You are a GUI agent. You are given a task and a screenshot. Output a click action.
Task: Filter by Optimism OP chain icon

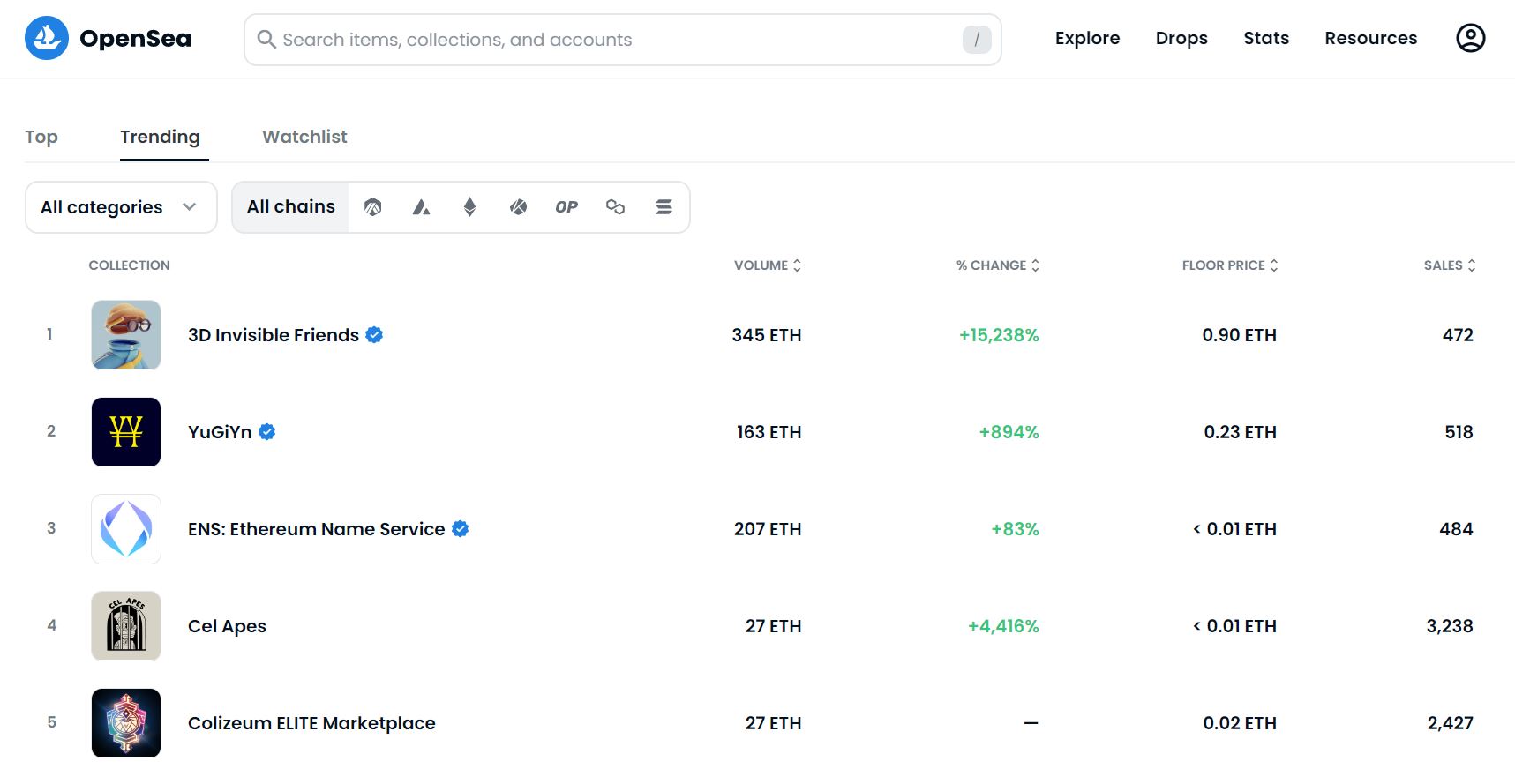(566, 207)
